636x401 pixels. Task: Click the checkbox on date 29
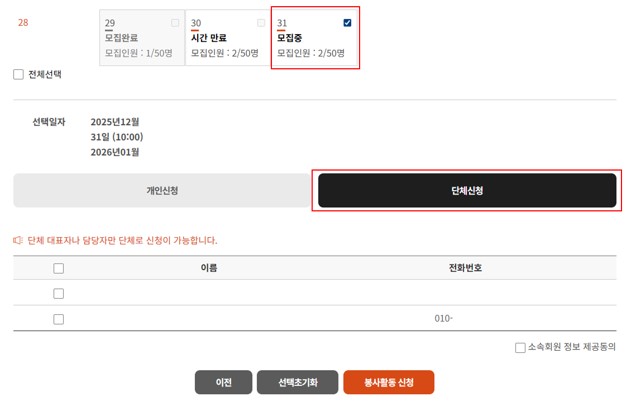point(176,22)
